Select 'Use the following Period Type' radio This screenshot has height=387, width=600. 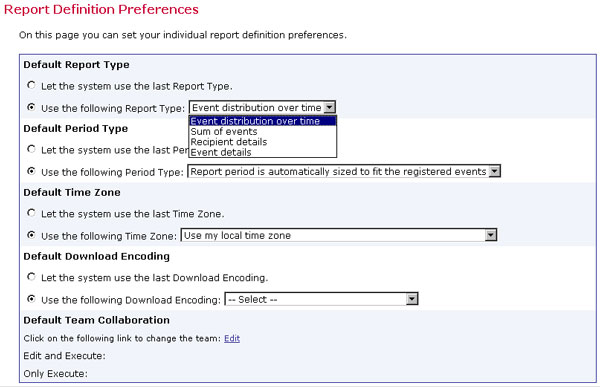pos(31,171)
